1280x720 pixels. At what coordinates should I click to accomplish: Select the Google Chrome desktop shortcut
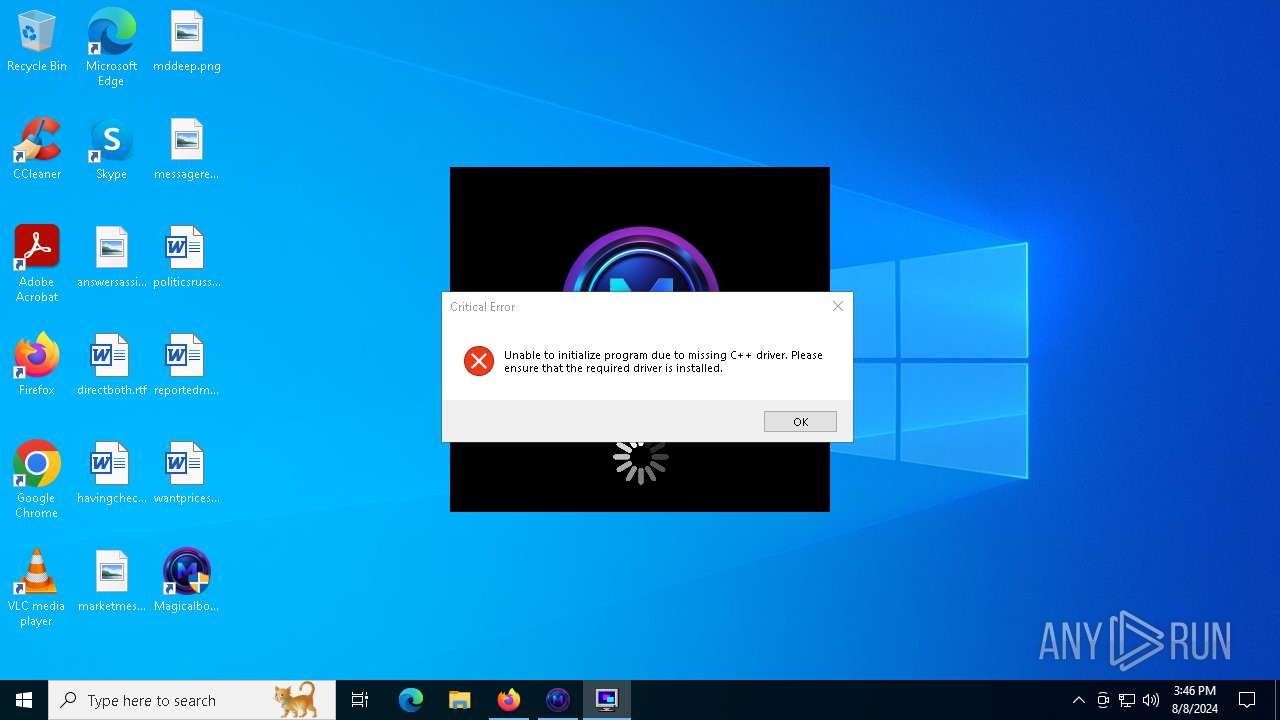pos(37,479)
